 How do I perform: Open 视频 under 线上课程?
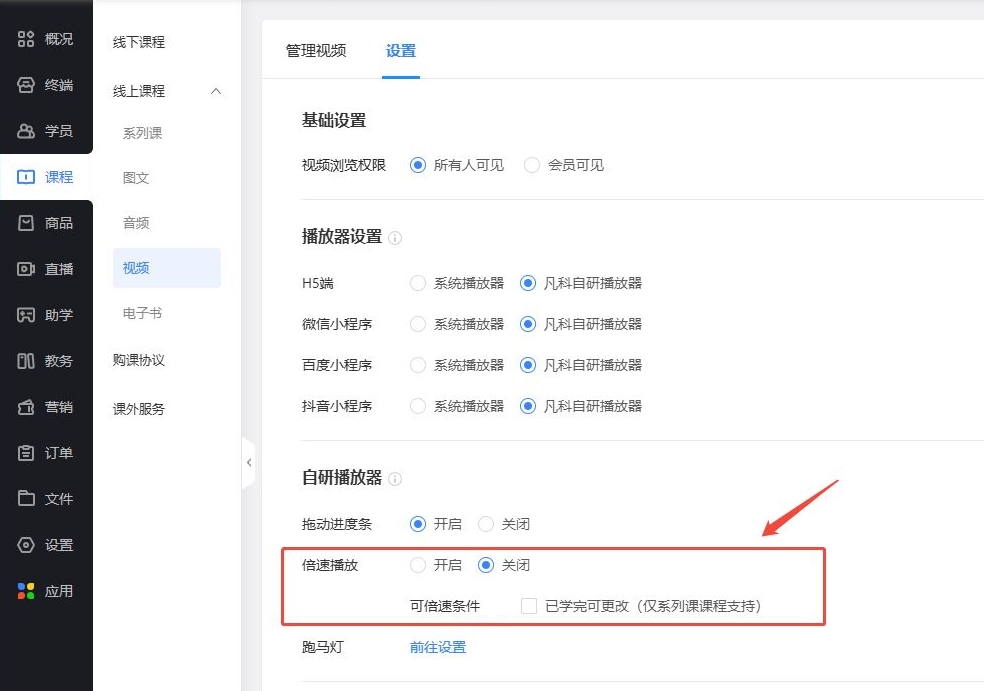(167, 268)
